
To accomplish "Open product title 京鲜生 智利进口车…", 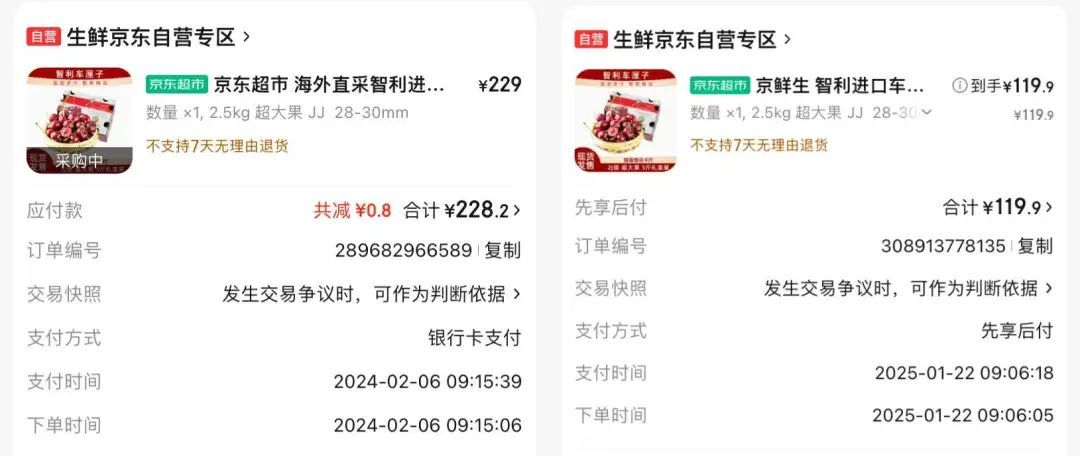I will click(x=840, y=85).
